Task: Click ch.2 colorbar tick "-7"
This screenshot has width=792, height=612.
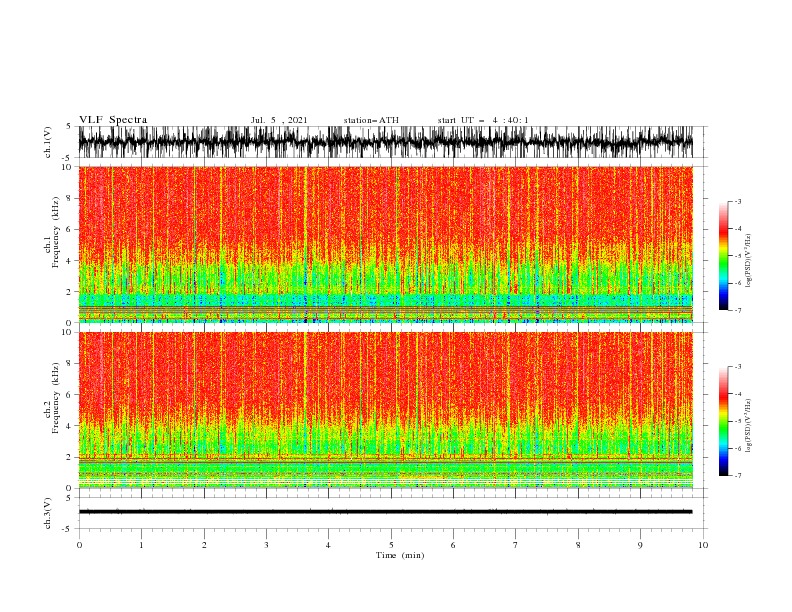Action: coord(738,475)
